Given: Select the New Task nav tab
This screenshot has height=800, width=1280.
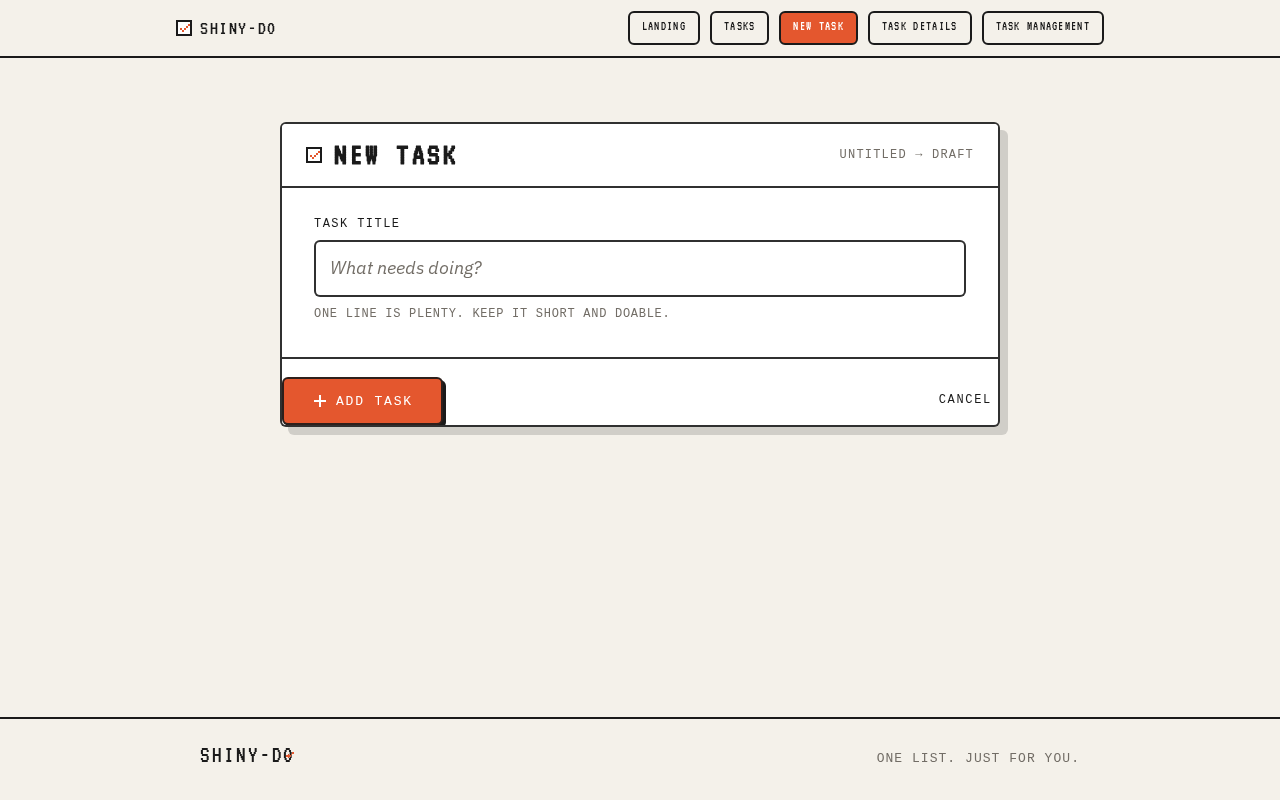Looking at the screenshot, I should pos(818,28).
